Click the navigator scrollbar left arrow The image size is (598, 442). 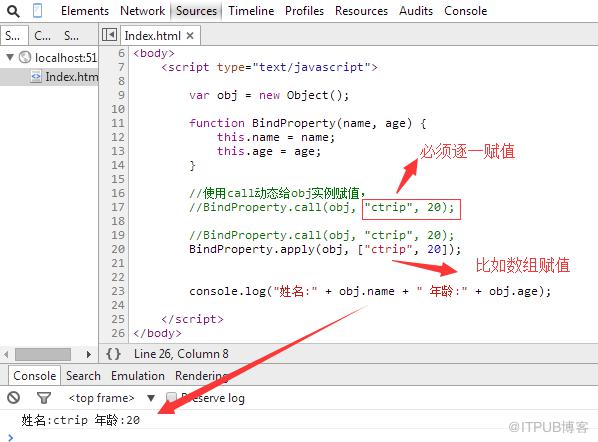pos(6,354)
